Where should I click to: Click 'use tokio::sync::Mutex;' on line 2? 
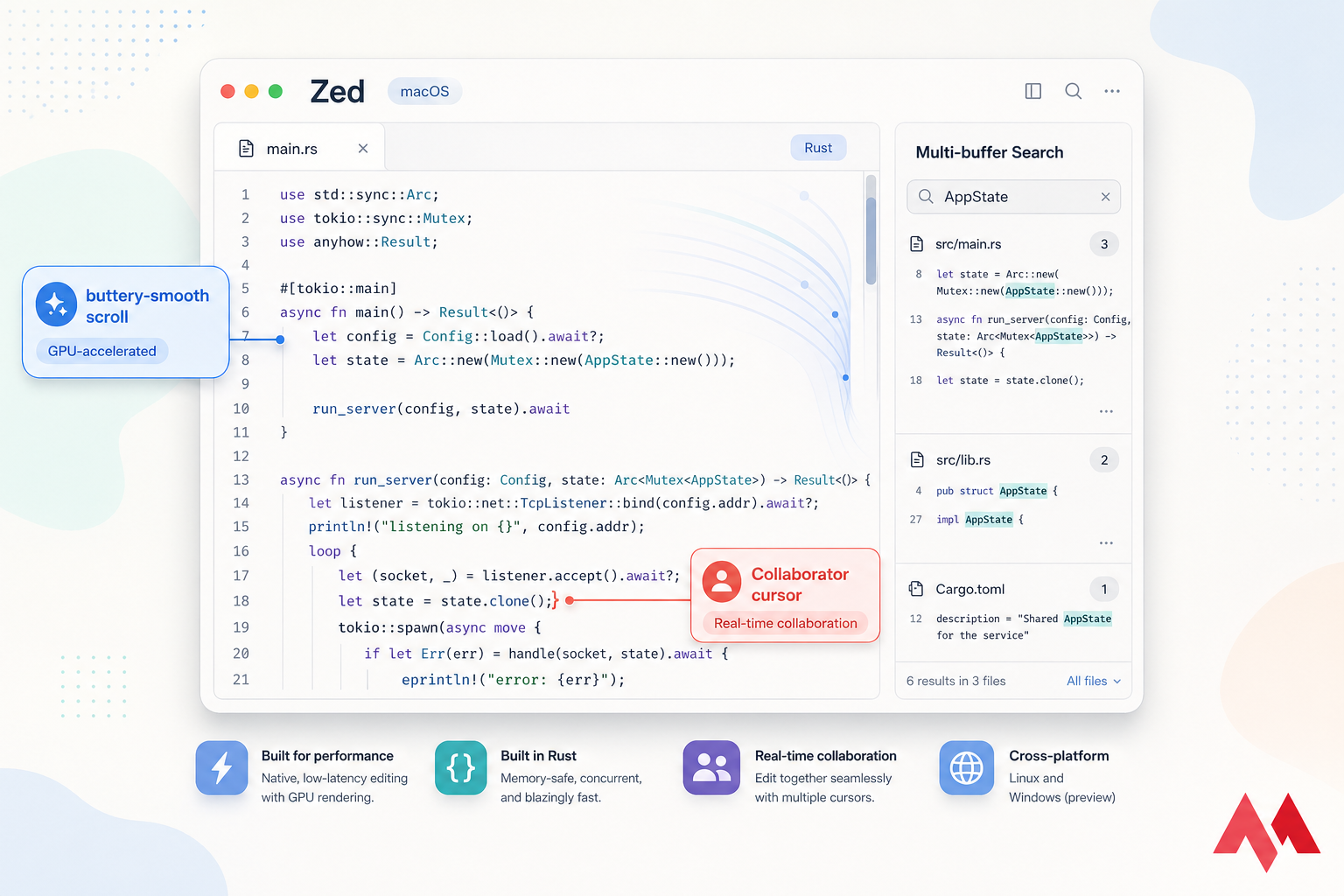(376, 219)
